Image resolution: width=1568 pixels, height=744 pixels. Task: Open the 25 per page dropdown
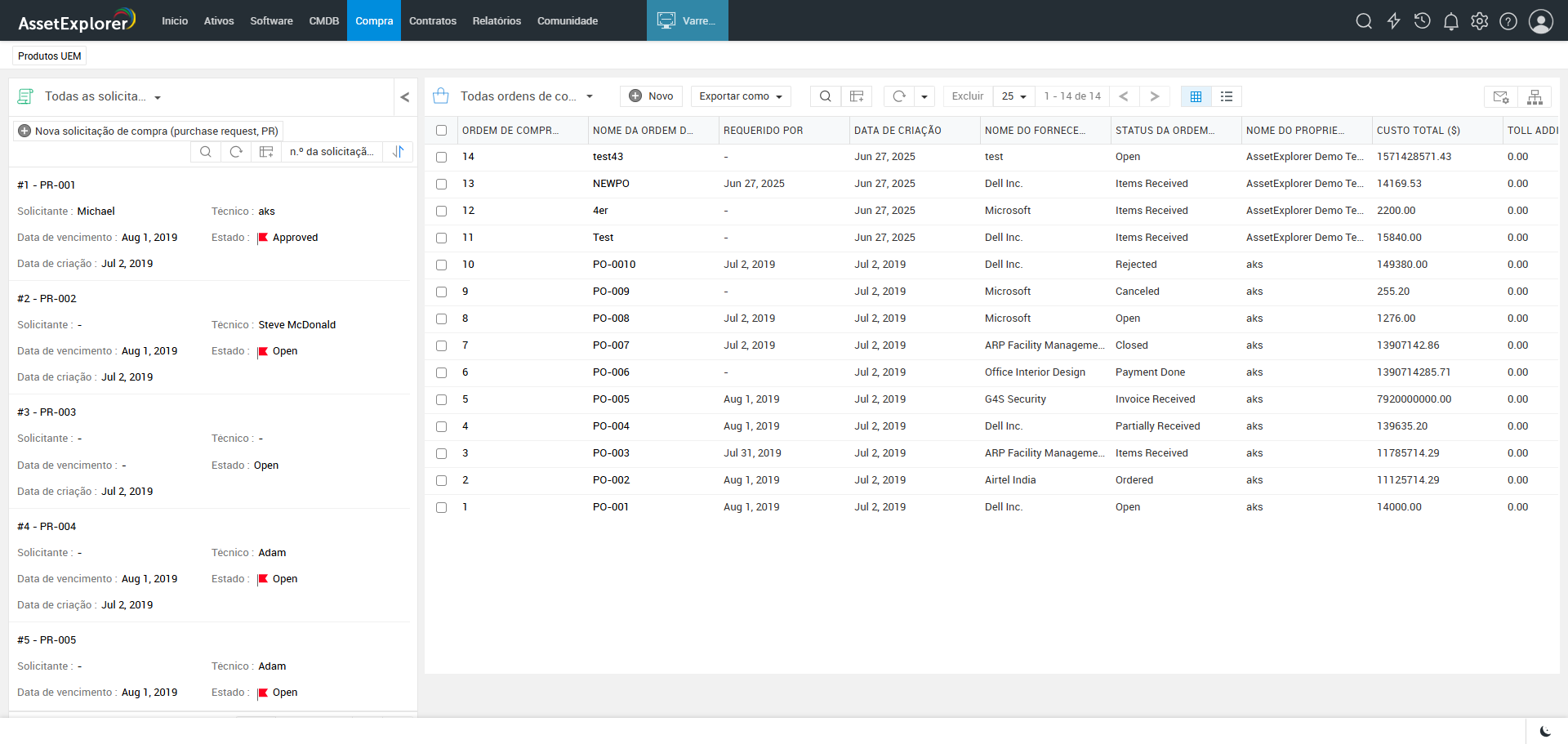click(1013, 96)
